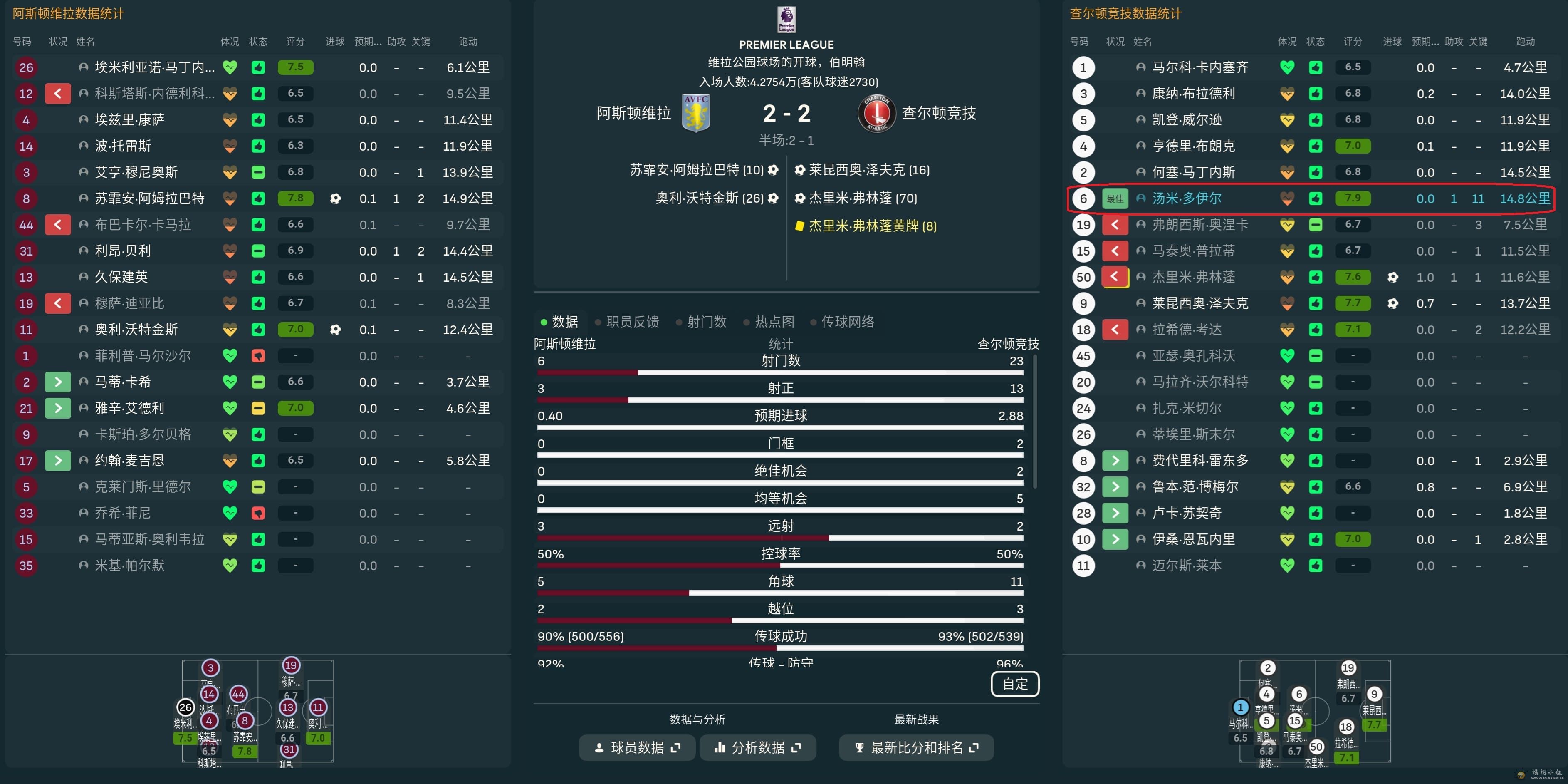Click the 自定 button
Viewport: 1568px width, 784px height.
[x=1015, y=684]
